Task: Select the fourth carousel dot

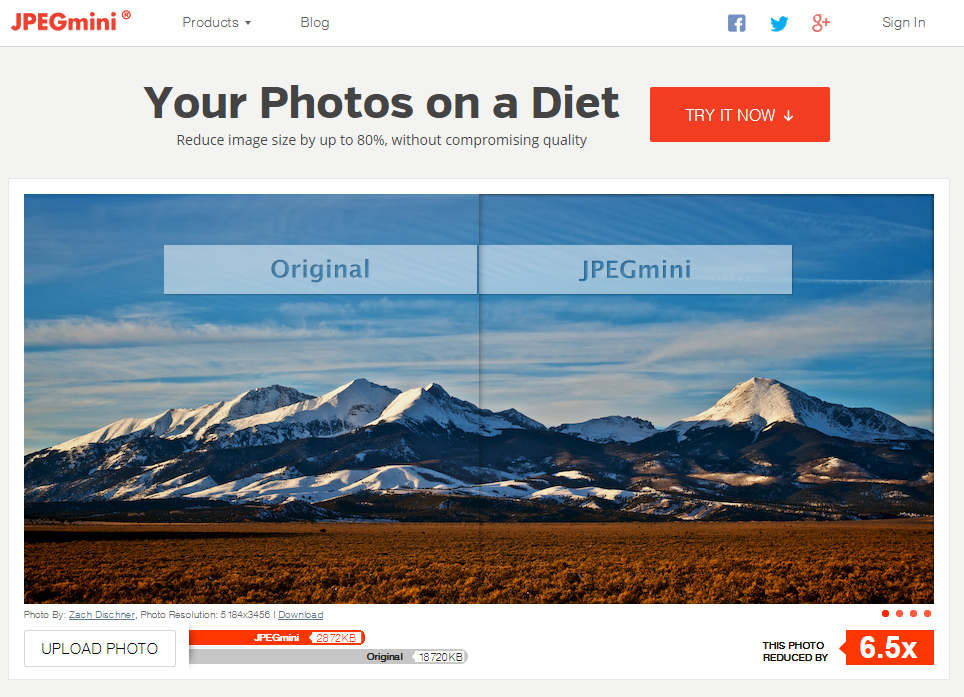Action: click(x=928, y=613)
